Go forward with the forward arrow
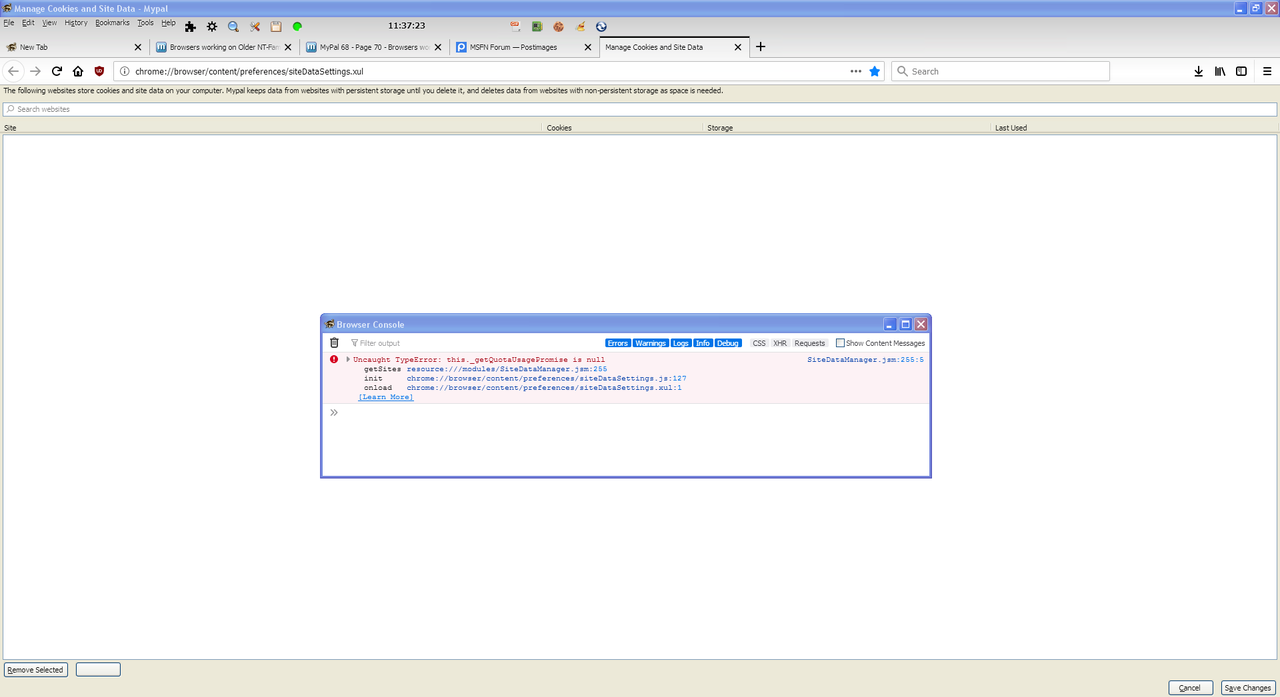The width and height of the screenshot is (1280, 697). tap(35, 71)
